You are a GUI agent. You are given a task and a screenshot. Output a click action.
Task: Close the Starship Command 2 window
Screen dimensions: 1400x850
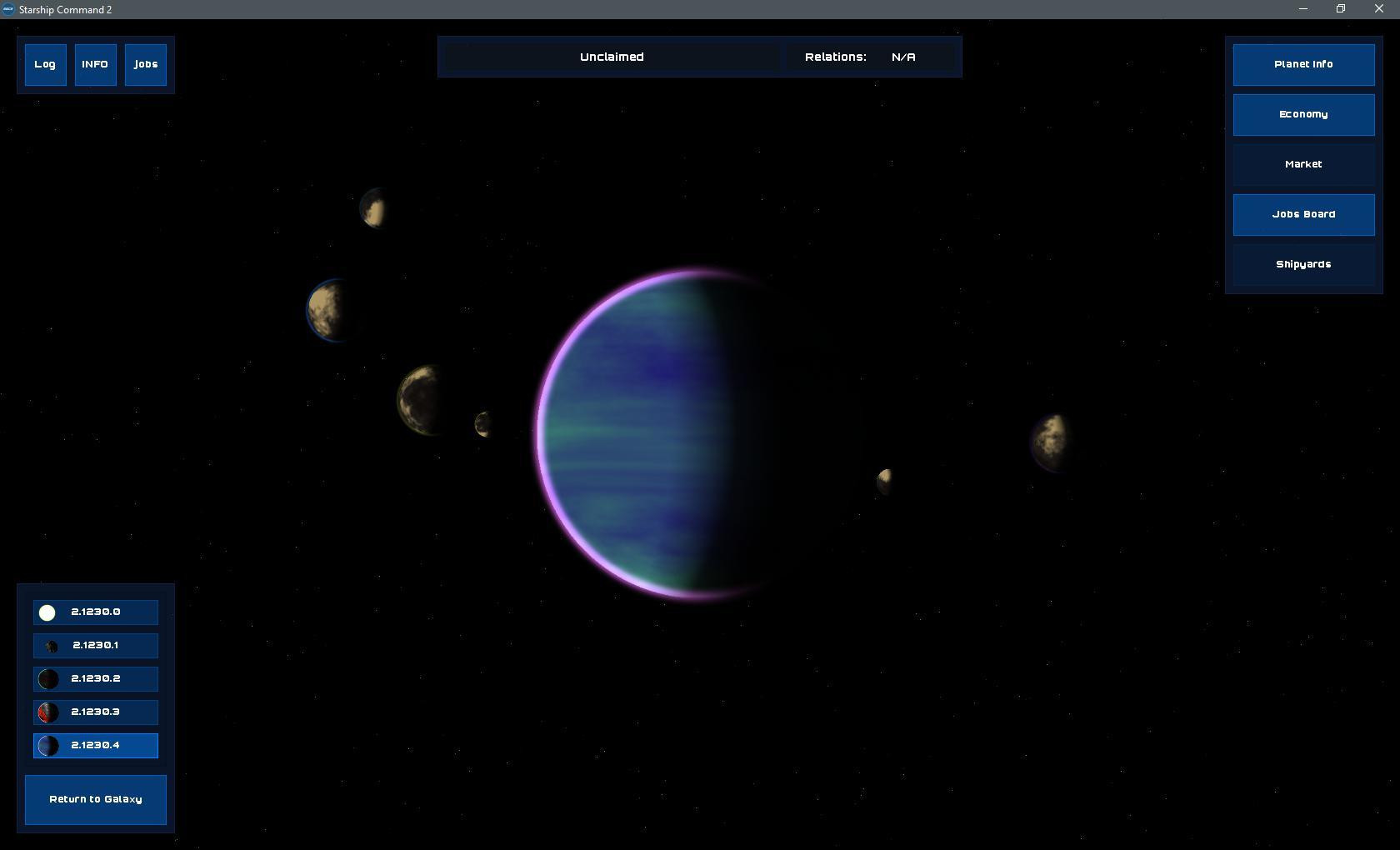point(1379,9)
